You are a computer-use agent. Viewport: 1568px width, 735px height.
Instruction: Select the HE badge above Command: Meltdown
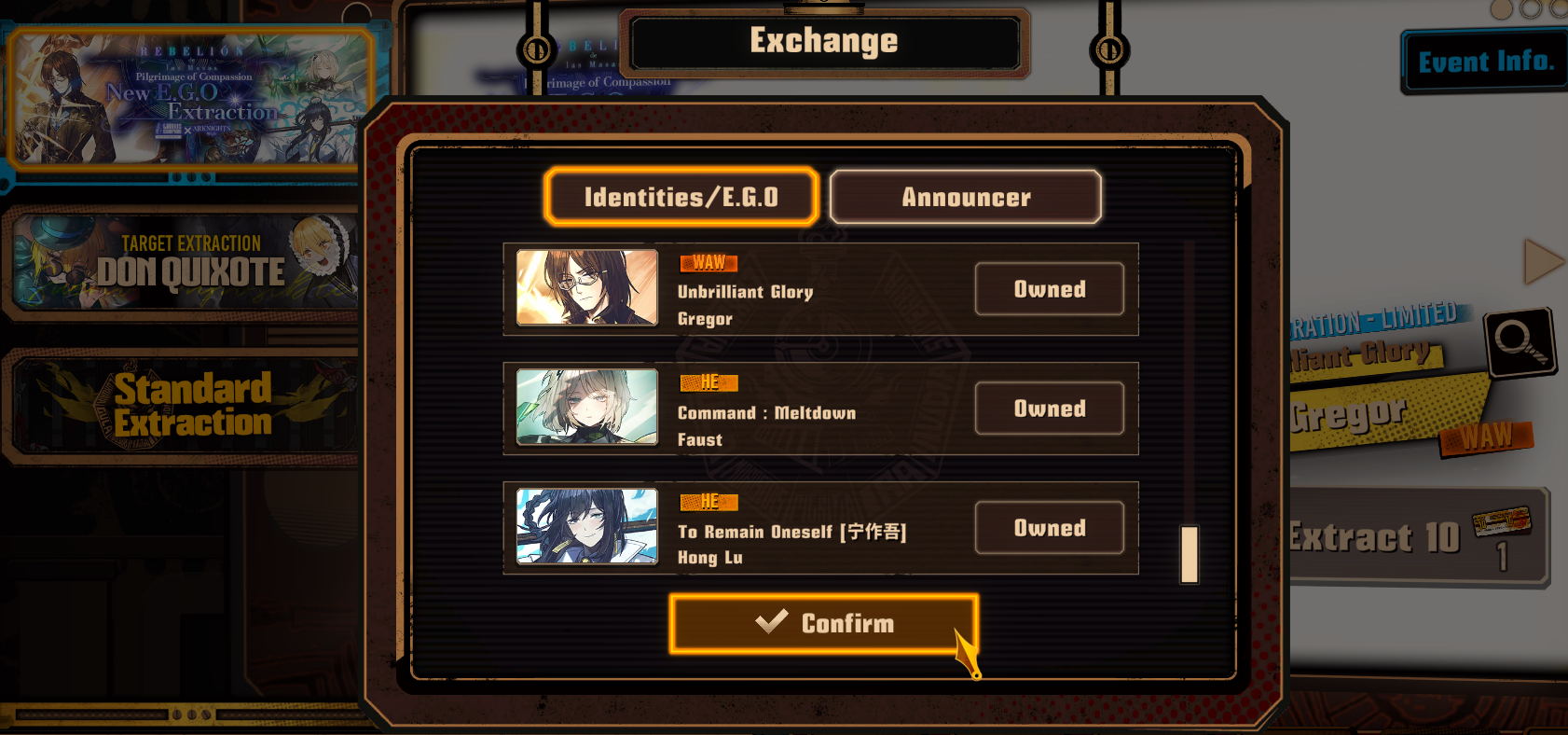(708, 382)
